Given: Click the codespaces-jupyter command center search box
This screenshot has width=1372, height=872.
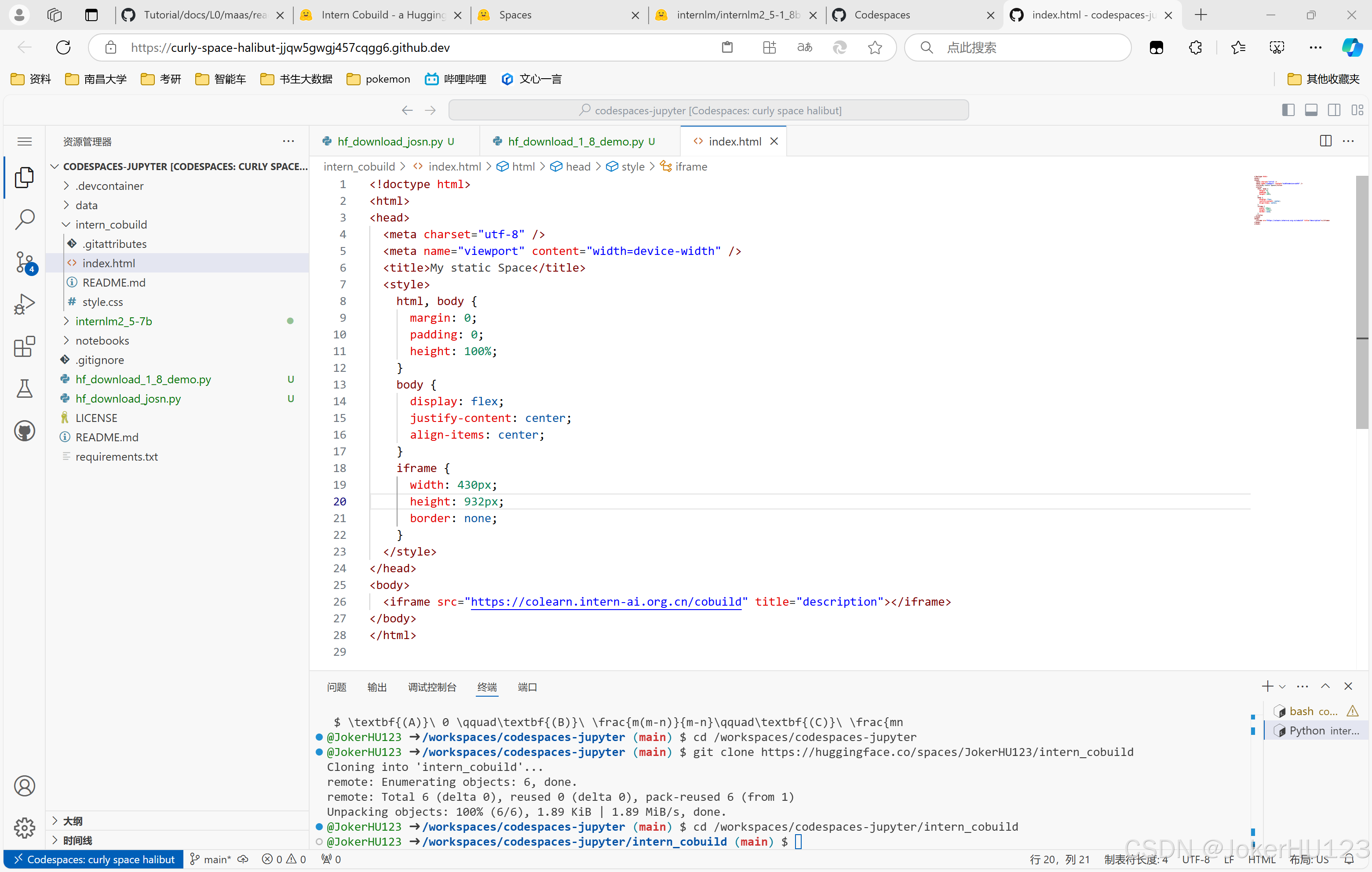Looking at the screenshot, I should 708,110.
